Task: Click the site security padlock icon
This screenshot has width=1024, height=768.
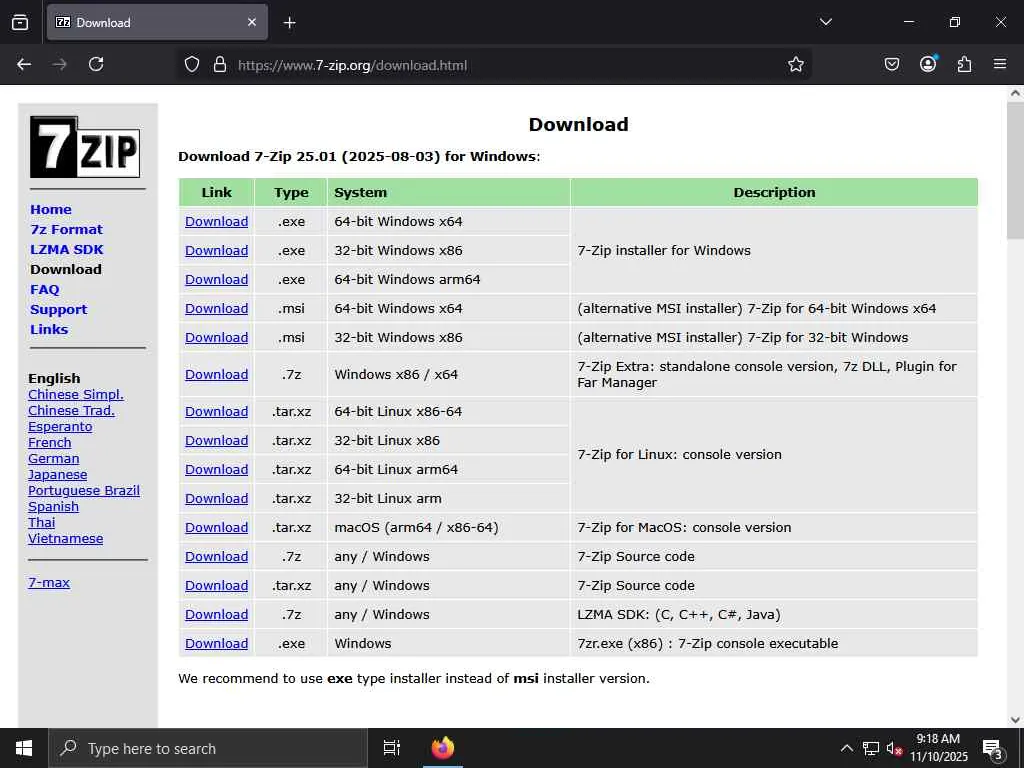Action: (x=220, y=65)
